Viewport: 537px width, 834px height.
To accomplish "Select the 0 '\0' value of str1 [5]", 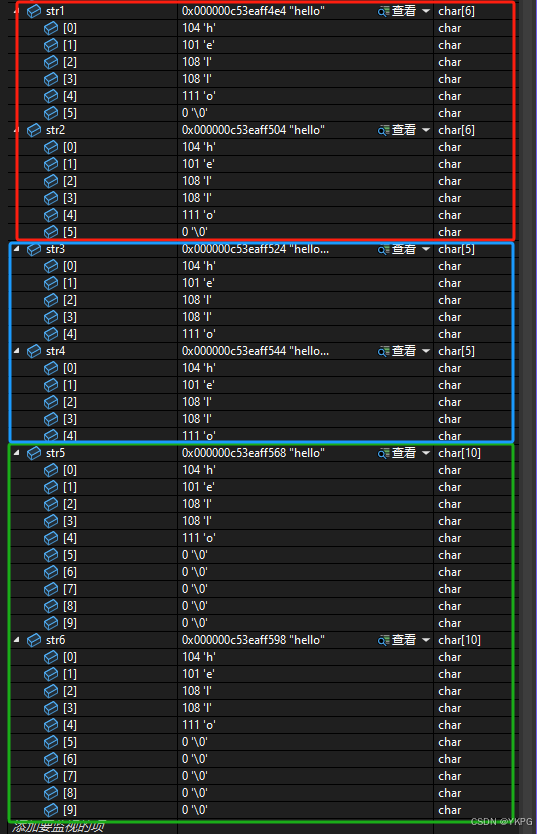I will tap(195, 113).
